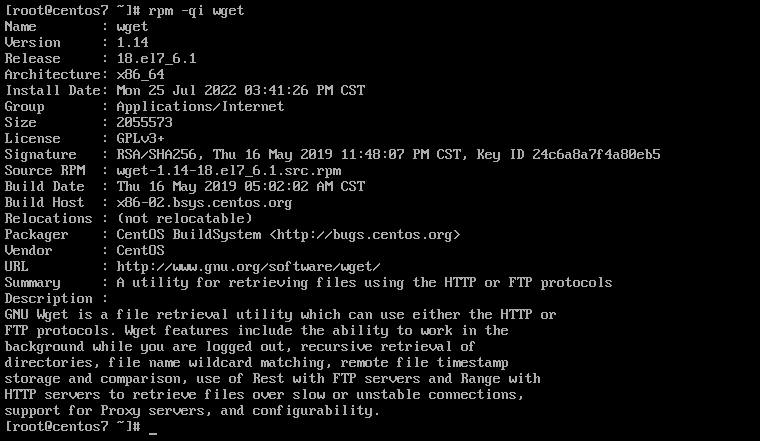Click the Summary line text about retrieving files
This screenshot has width=760, height=441.
[364, 283]
